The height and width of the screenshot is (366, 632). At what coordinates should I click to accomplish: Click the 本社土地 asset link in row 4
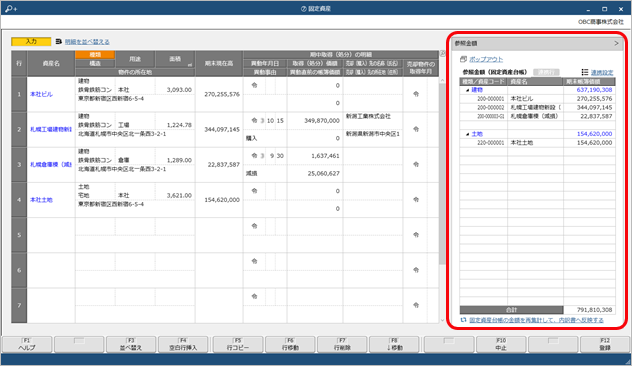coord(42,200)
